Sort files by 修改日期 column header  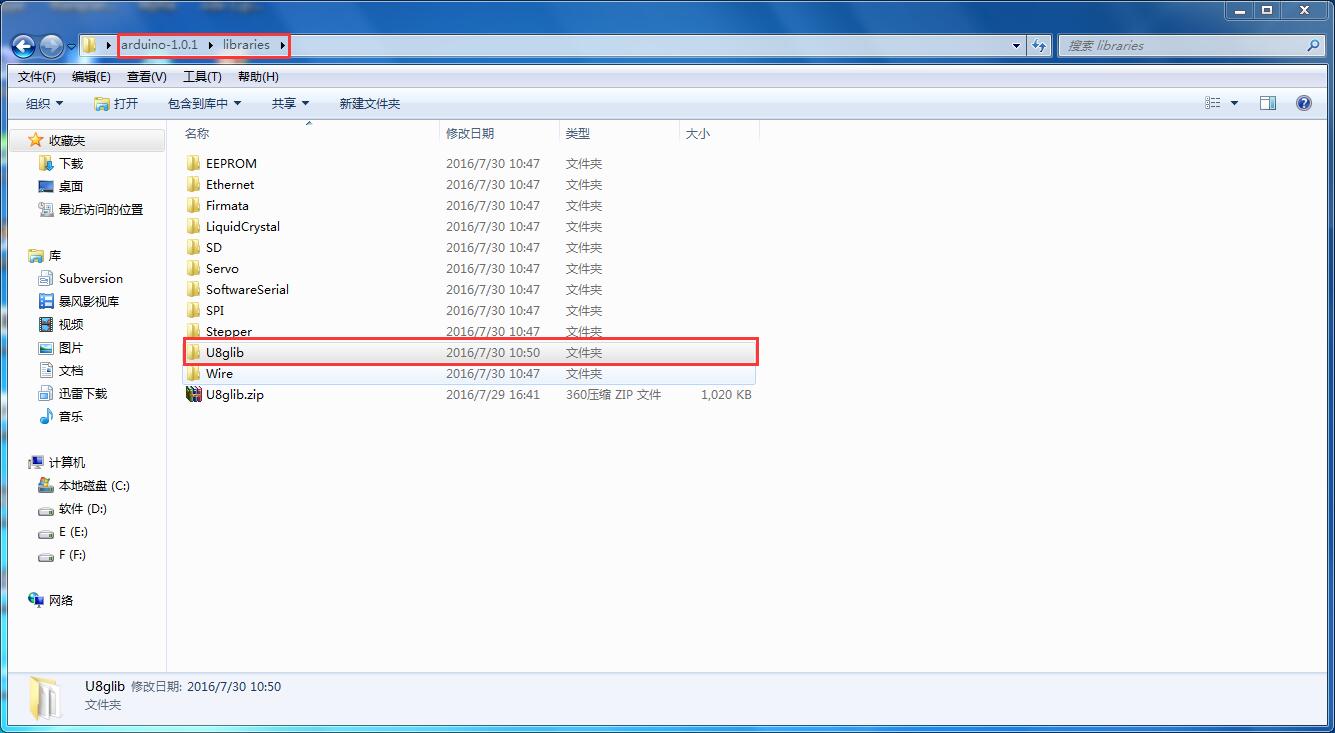pyautogui.click(x=470, y=133)
